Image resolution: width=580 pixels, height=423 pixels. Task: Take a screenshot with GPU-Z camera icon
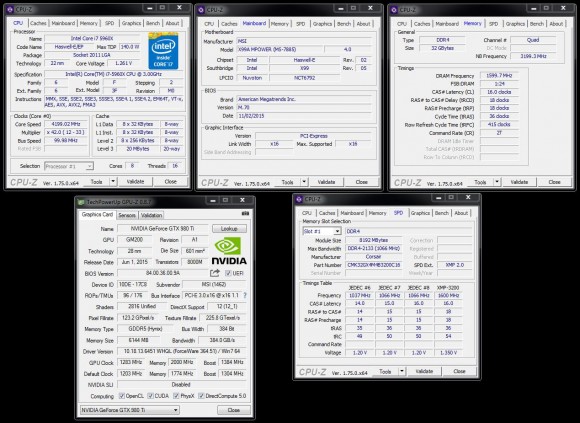(245, 213)
